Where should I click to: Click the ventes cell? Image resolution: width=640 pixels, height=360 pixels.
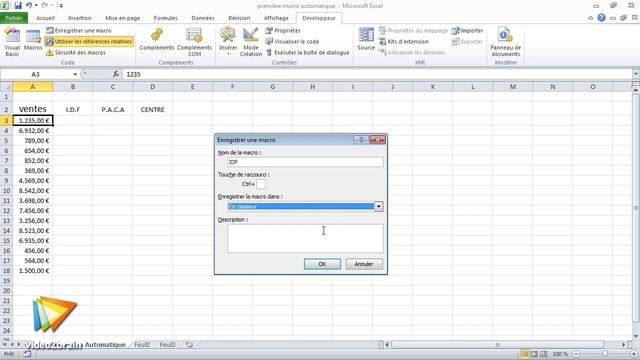(x=33, y=109)
